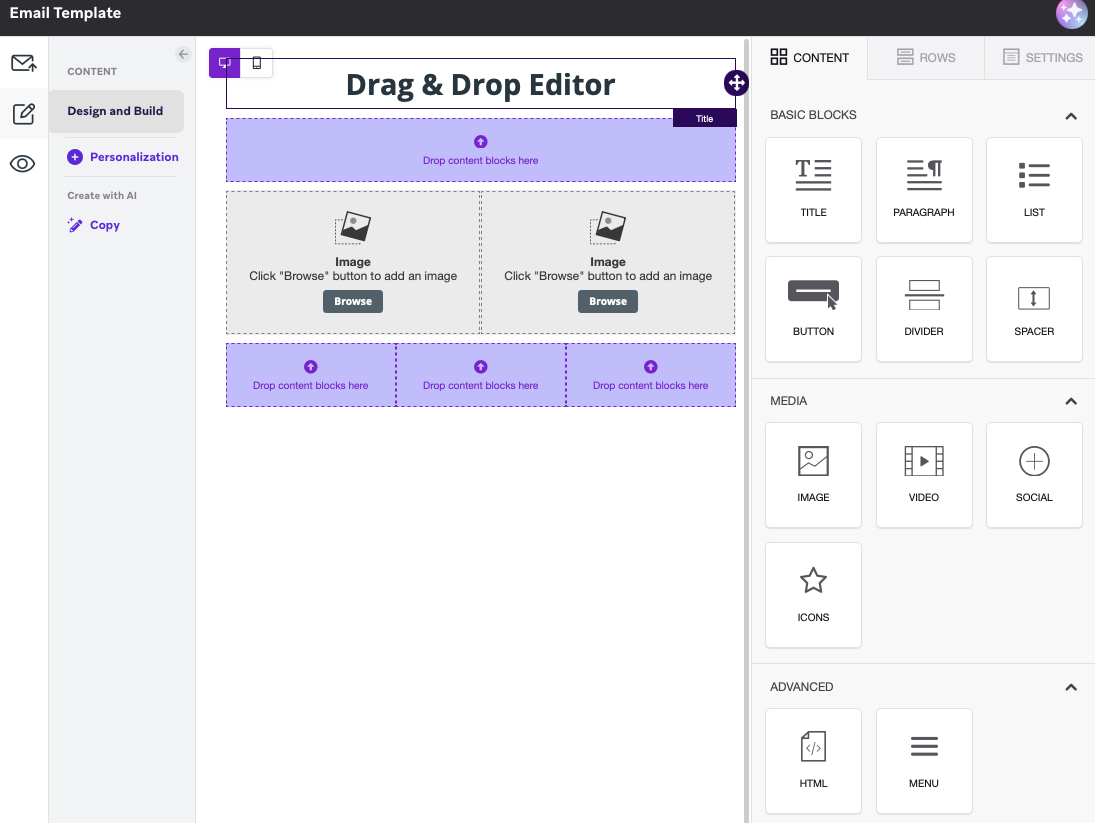The width and height of the screenshot is (1095, 823).
Task: Select the Paragraph content block
Action: click(x=923, y=190)
